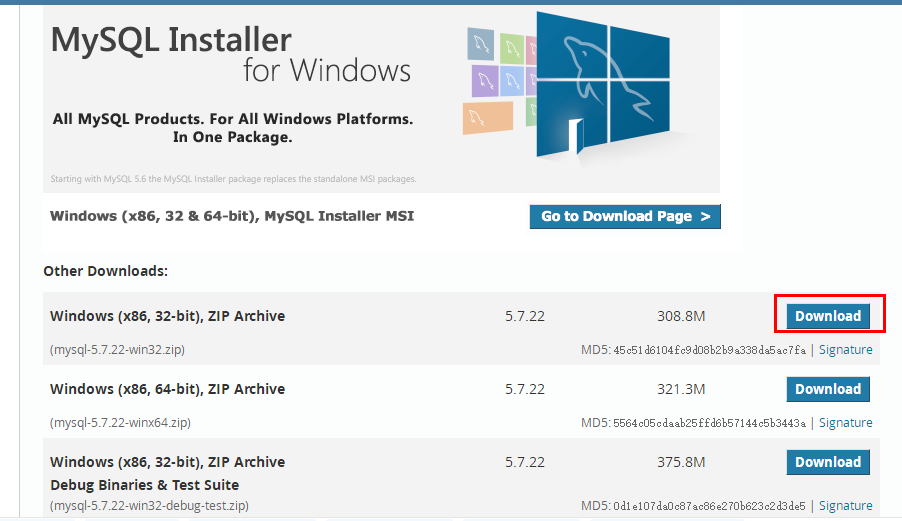
Task: Click the open white door in the Windows logo
Action: click(x=574, y=135)
